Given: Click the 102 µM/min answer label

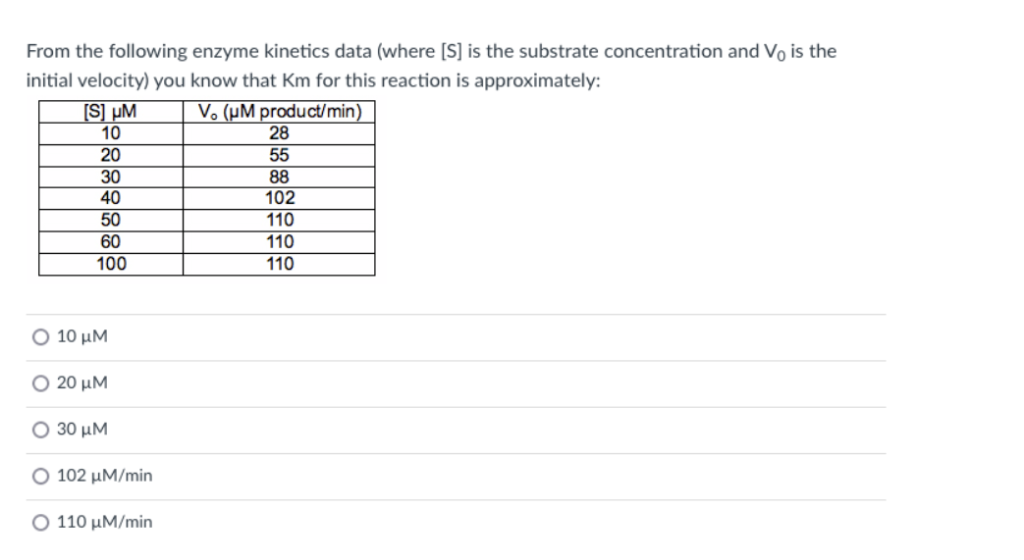Looking at the screenshot, I should point(104,475).
